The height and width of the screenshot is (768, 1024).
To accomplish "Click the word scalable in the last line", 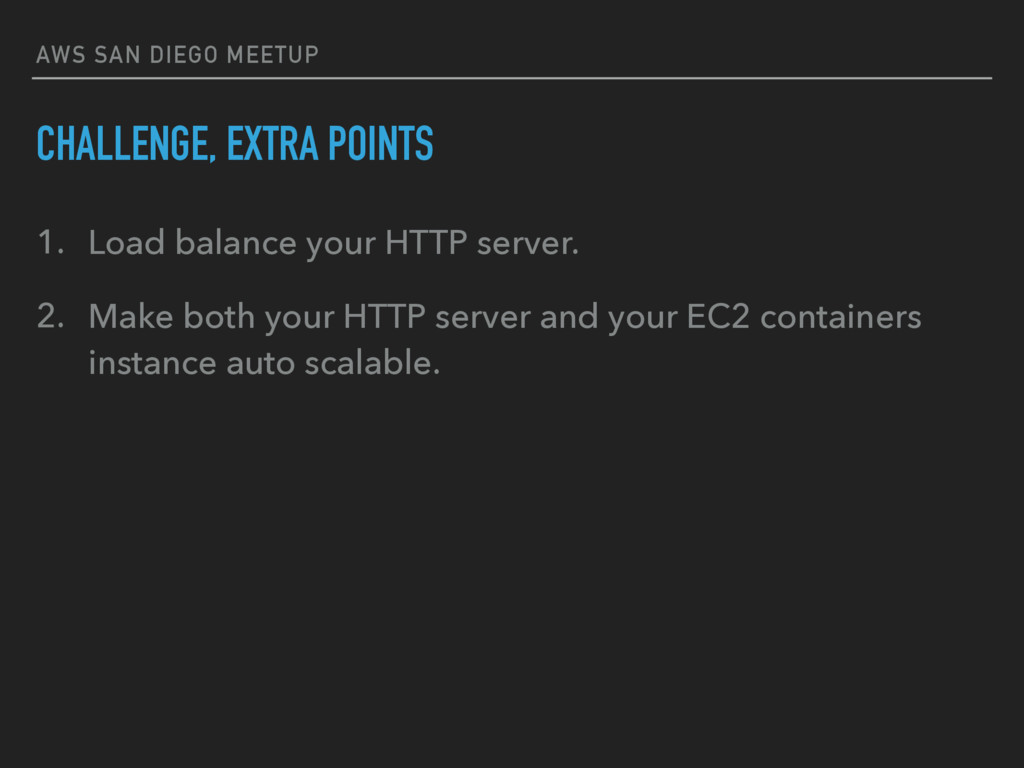I will coord(372,363).
